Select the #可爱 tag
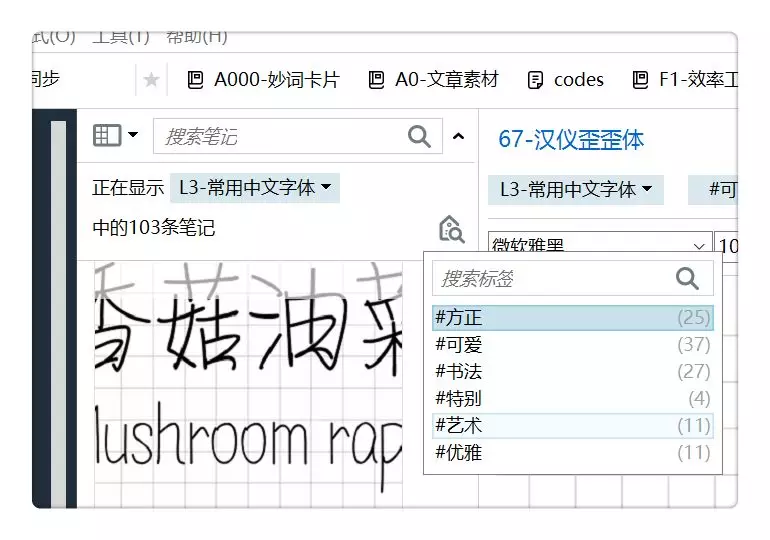 click(573, 345)
